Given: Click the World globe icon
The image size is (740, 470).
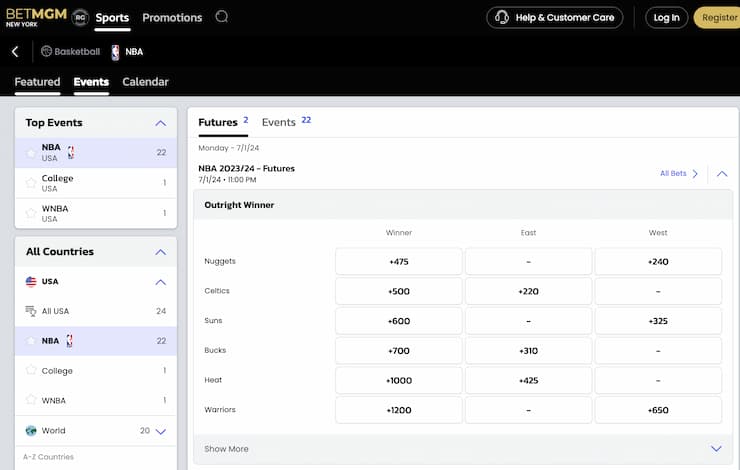Looking at the screenshot, I should [31, 430].
